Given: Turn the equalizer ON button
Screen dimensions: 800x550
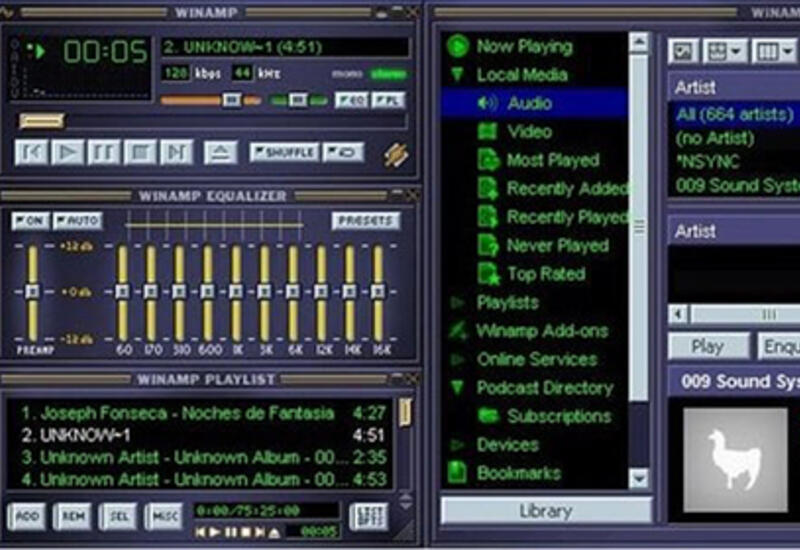Looking at the screenshot, I should coord(30,221).
